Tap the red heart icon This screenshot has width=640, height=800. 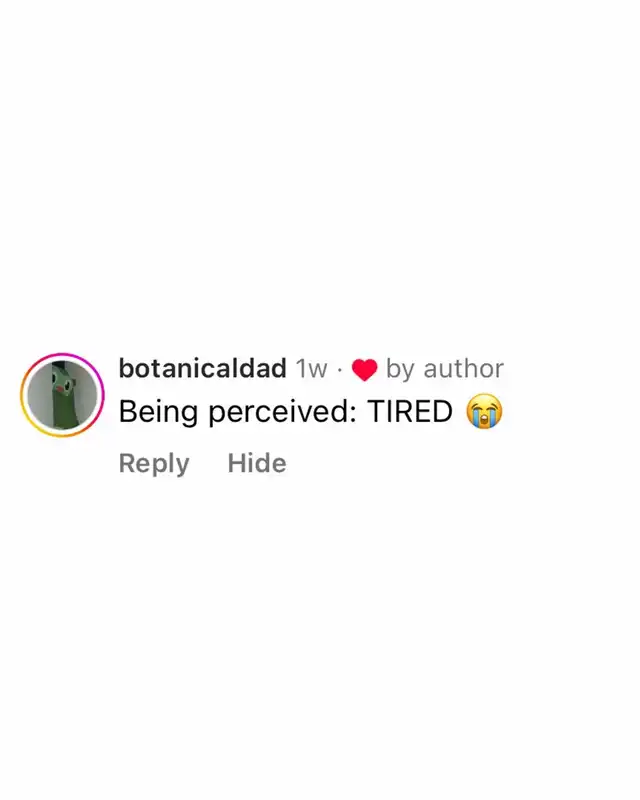364,369
